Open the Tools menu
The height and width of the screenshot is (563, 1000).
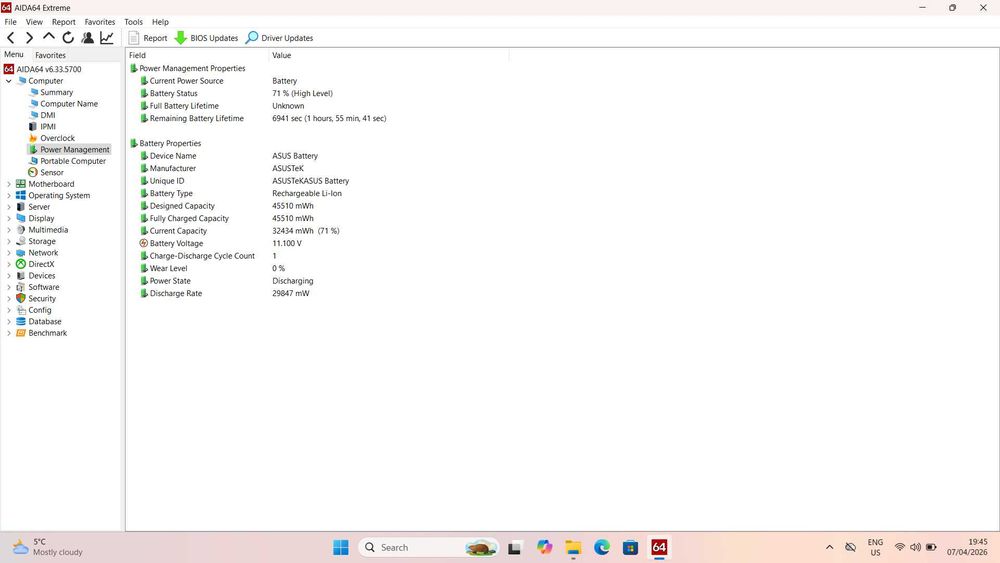(133, 22)
